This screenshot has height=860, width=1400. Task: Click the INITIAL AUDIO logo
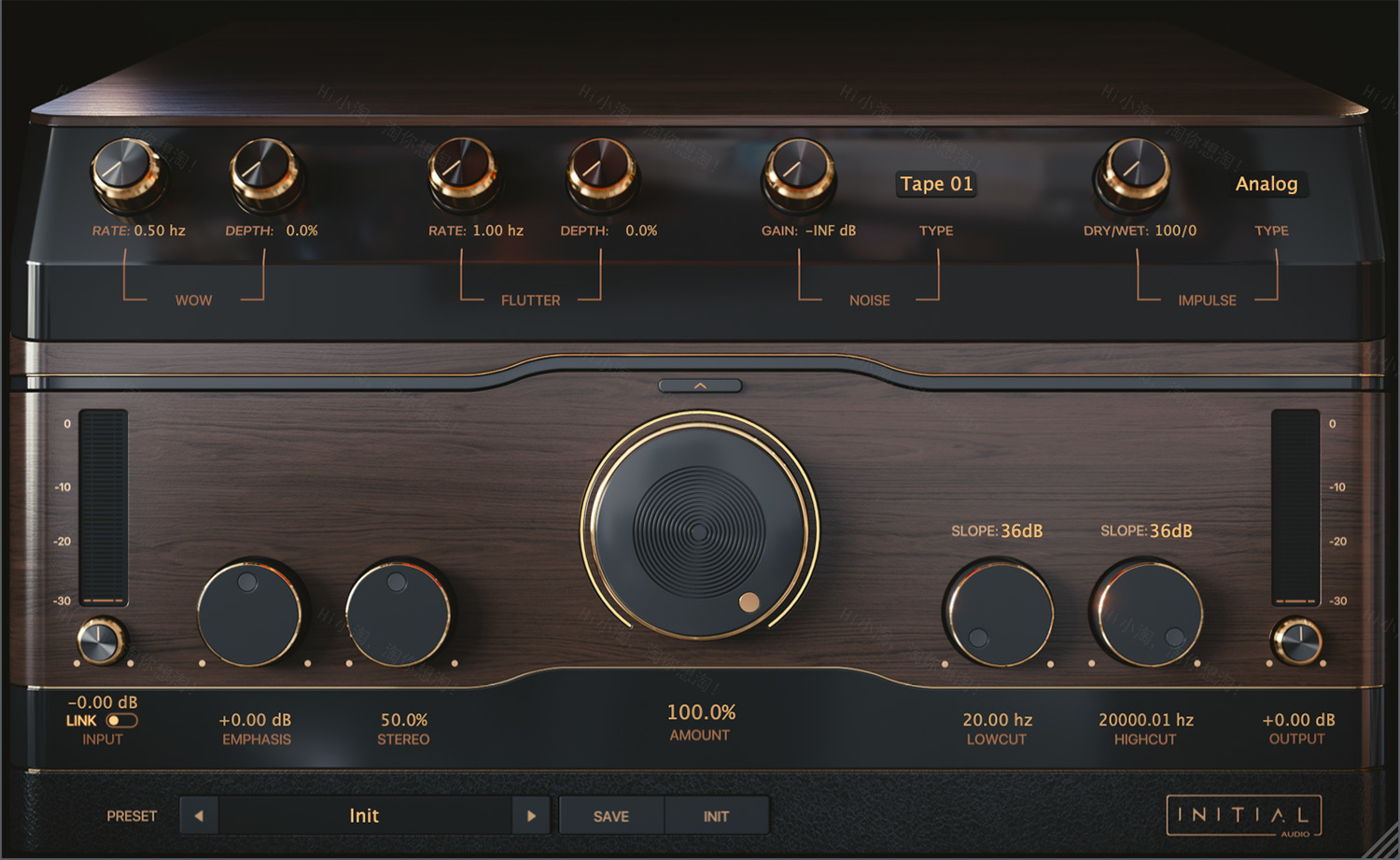click(x=1244, y=815)
